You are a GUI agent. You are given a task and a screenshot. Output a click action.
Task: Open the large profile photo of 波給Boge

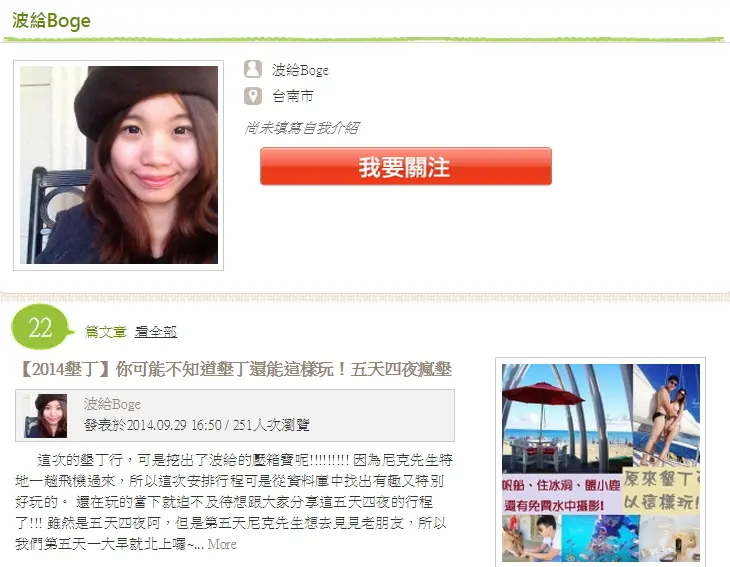pyautogui.click(x=119, y=165)
